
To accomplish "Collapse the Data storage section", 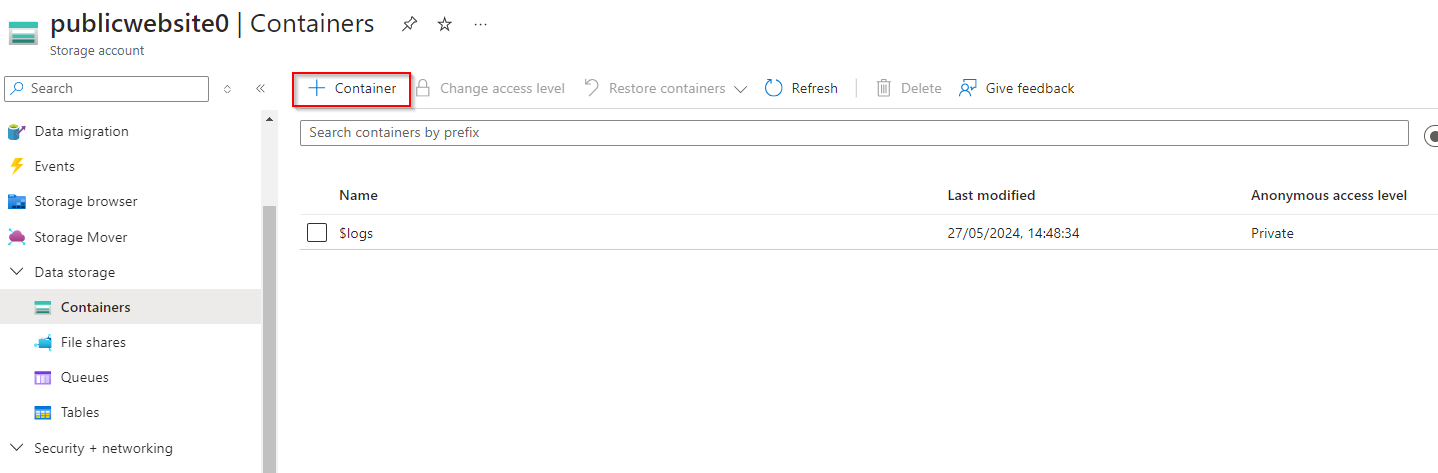I will coord(17,272).
